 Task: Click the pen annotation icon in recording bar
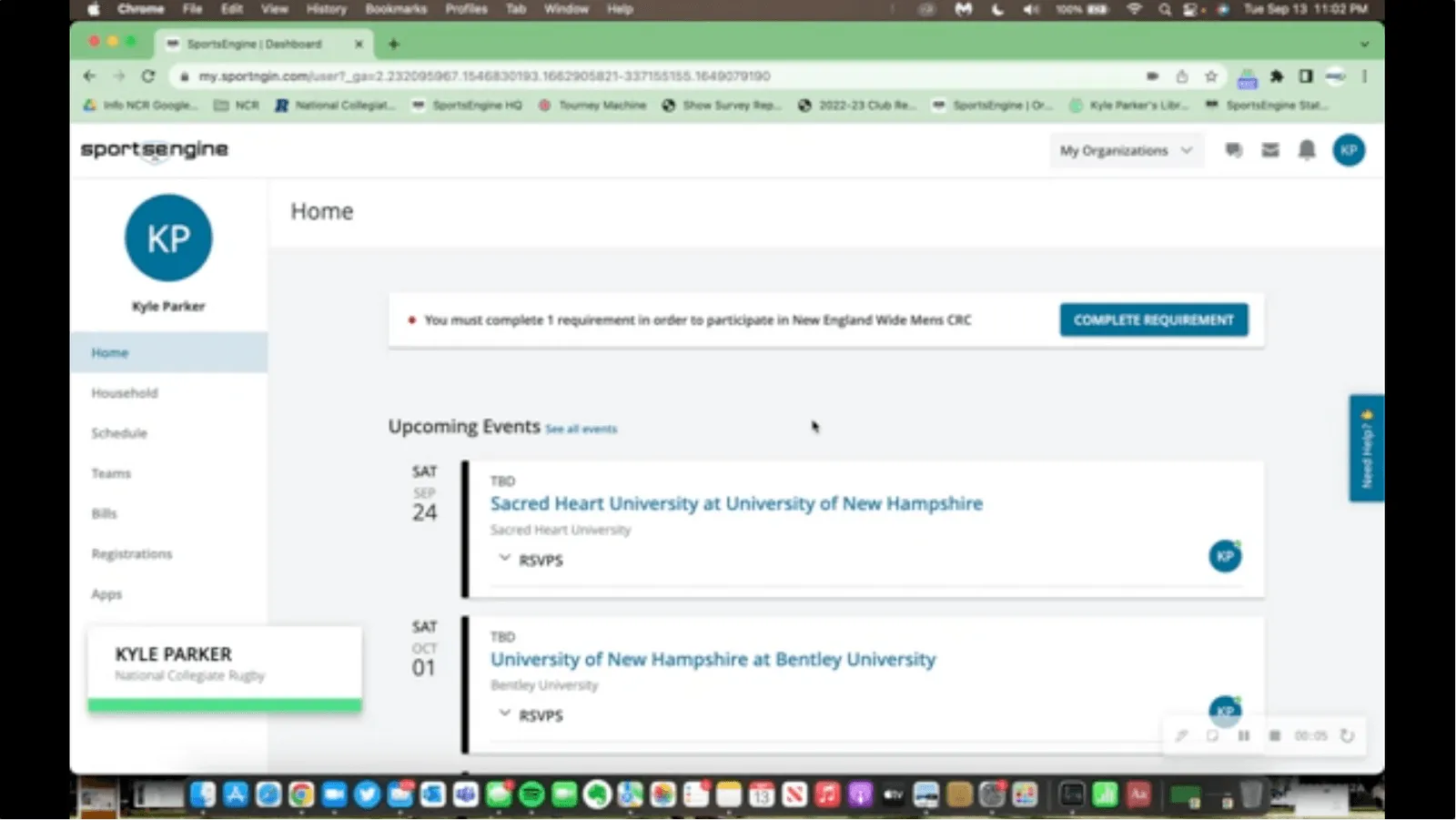pos(1181,735)
